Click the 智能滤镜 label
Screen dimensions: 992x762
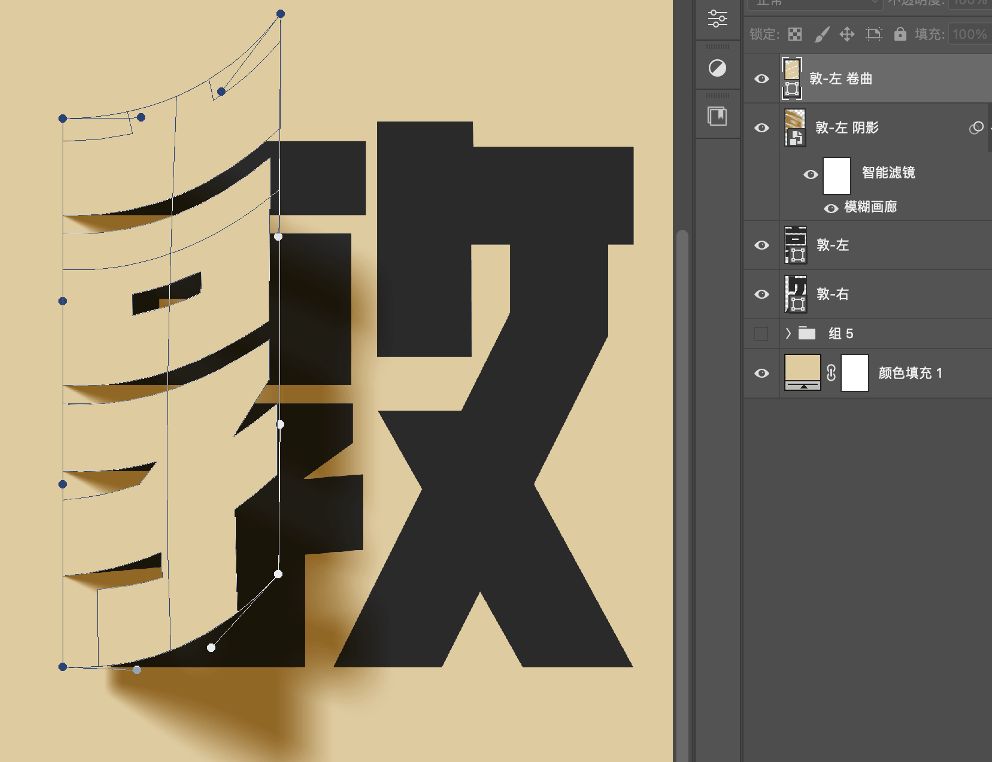point(888,172)
